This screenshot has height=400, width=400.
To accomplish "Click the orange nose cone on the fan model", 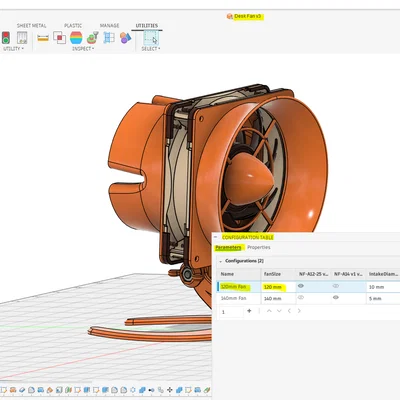I will point(248,179).
